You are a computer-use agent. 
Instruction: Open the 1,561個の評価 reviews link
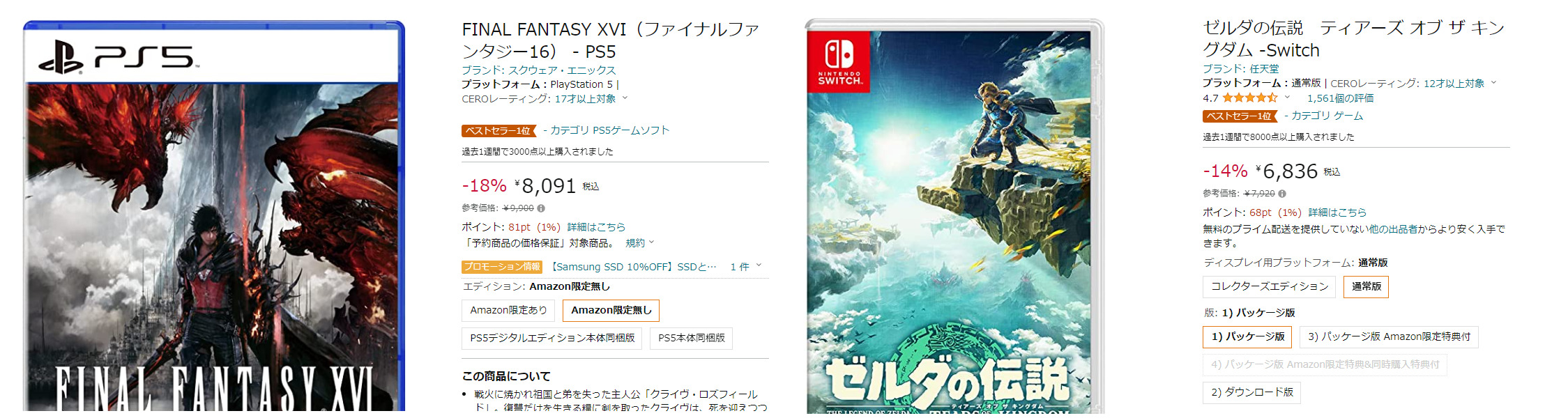(x=1340, y=98)
